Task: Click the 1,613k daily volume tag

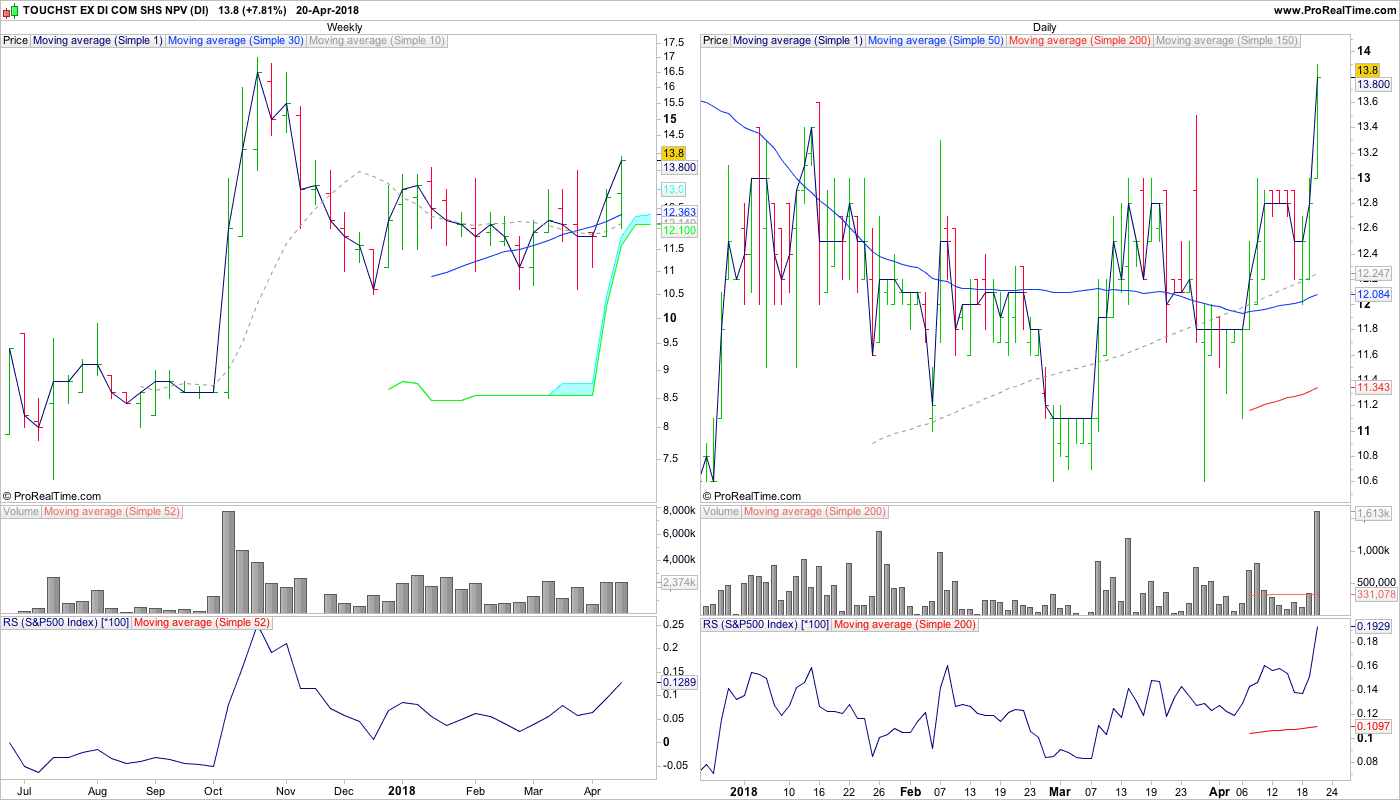Action: (1373, 513)
